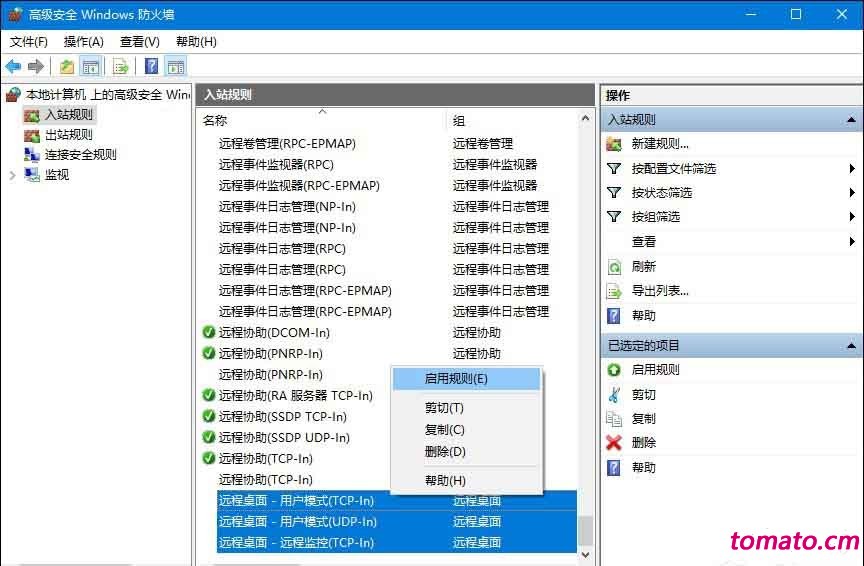Viewport: 864px width, 566px height.
Task: Select 出站规则 in the left tree
Action: pos(69,134)
